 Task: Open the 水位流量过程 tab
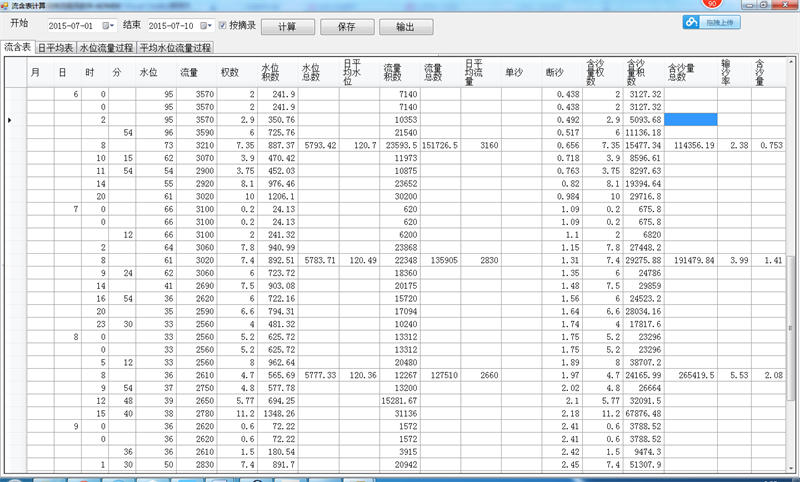coord(106,47)
